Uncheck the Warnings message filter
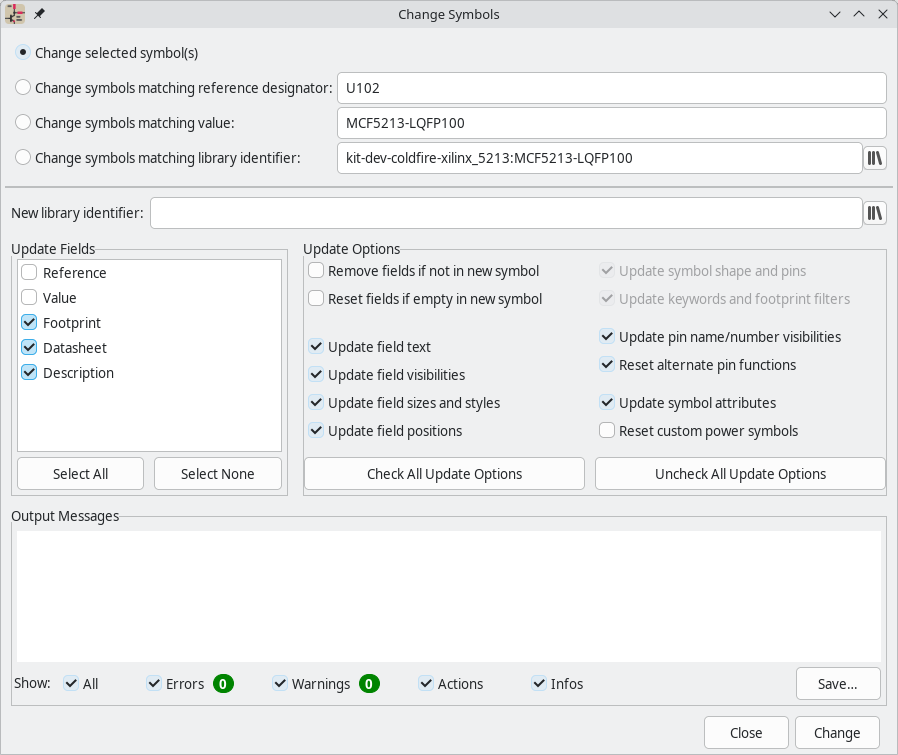 pyautogui.click(x=280, y=683)
